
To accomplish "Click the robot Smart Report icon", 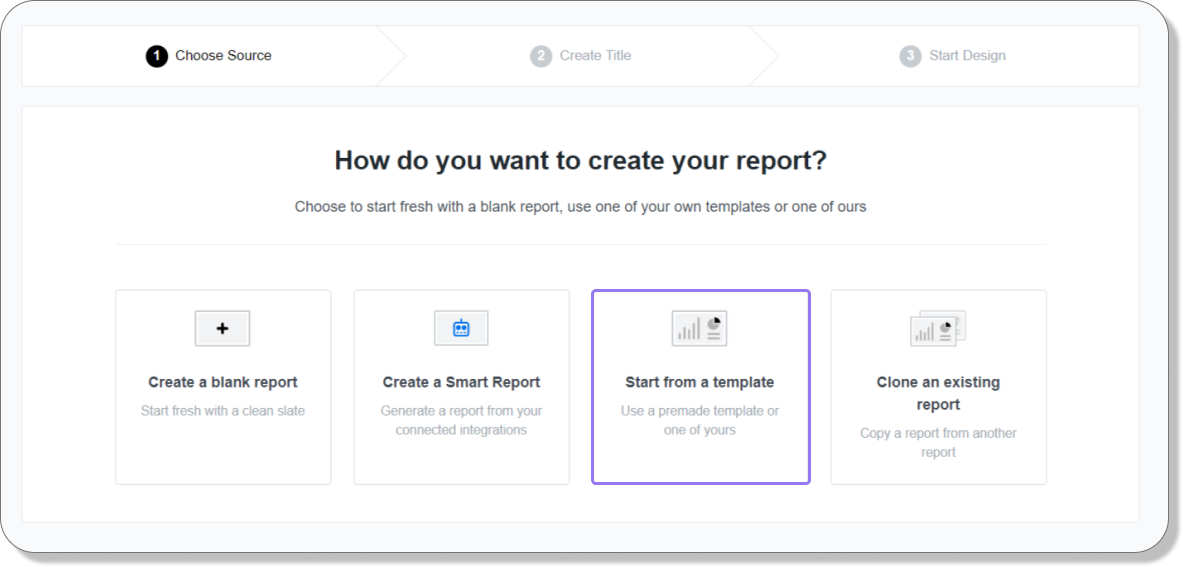I will pos(461,329).
